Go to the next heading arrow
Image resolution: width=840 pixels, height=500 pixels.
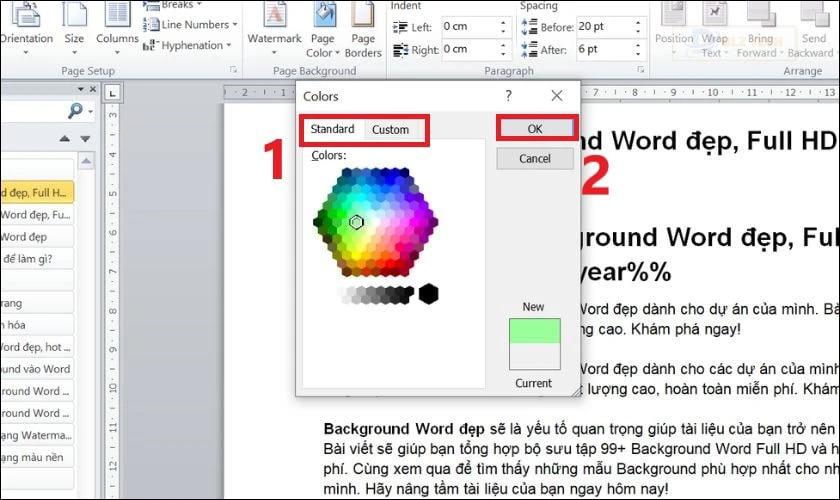point(85,139)
